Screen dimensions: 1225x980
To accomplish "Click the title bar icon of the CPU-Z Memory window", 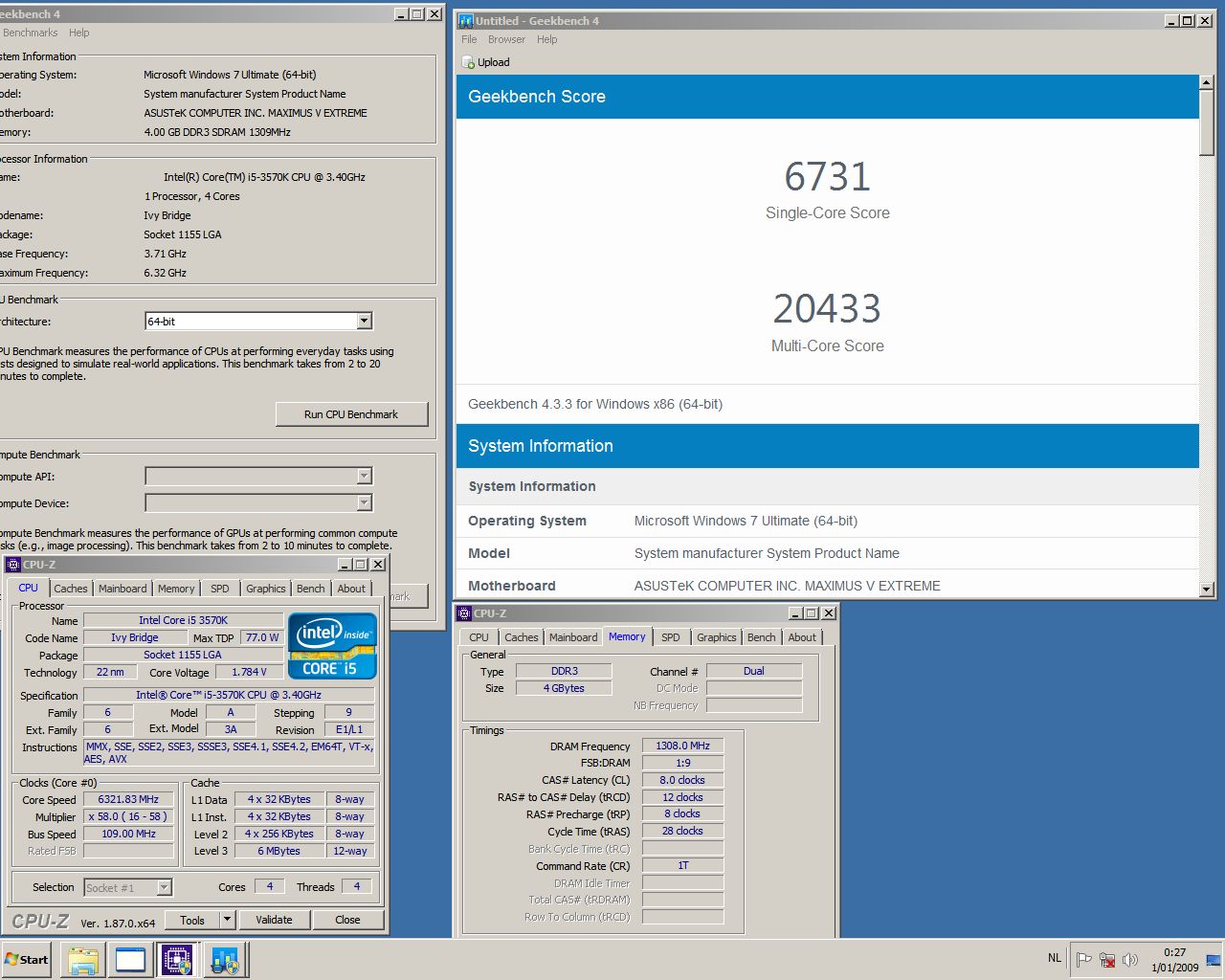I will [464, 613].
